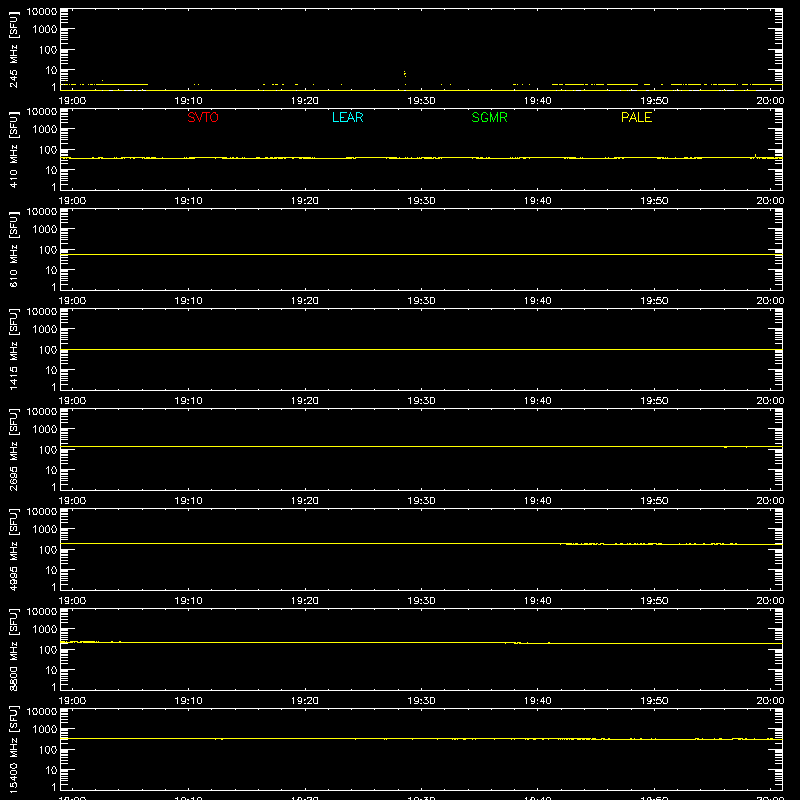Screen dimensions: 800x800
Task: Click the 10 tick label on 1415 MHz axis
Action: (x=51, y=370)
